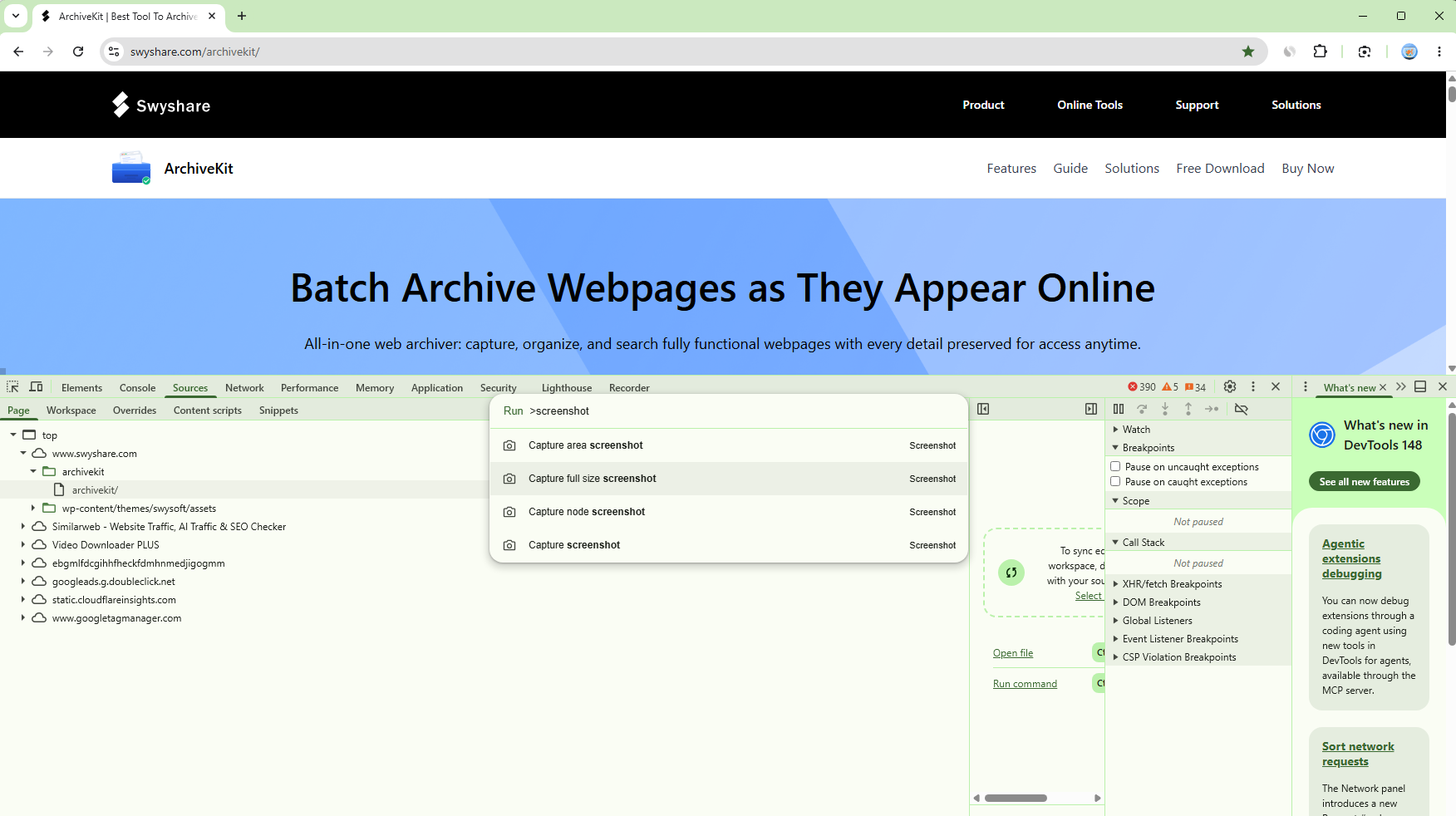
Task: Toggle deactivate breakpoints icon
Action: (1242, 409)
